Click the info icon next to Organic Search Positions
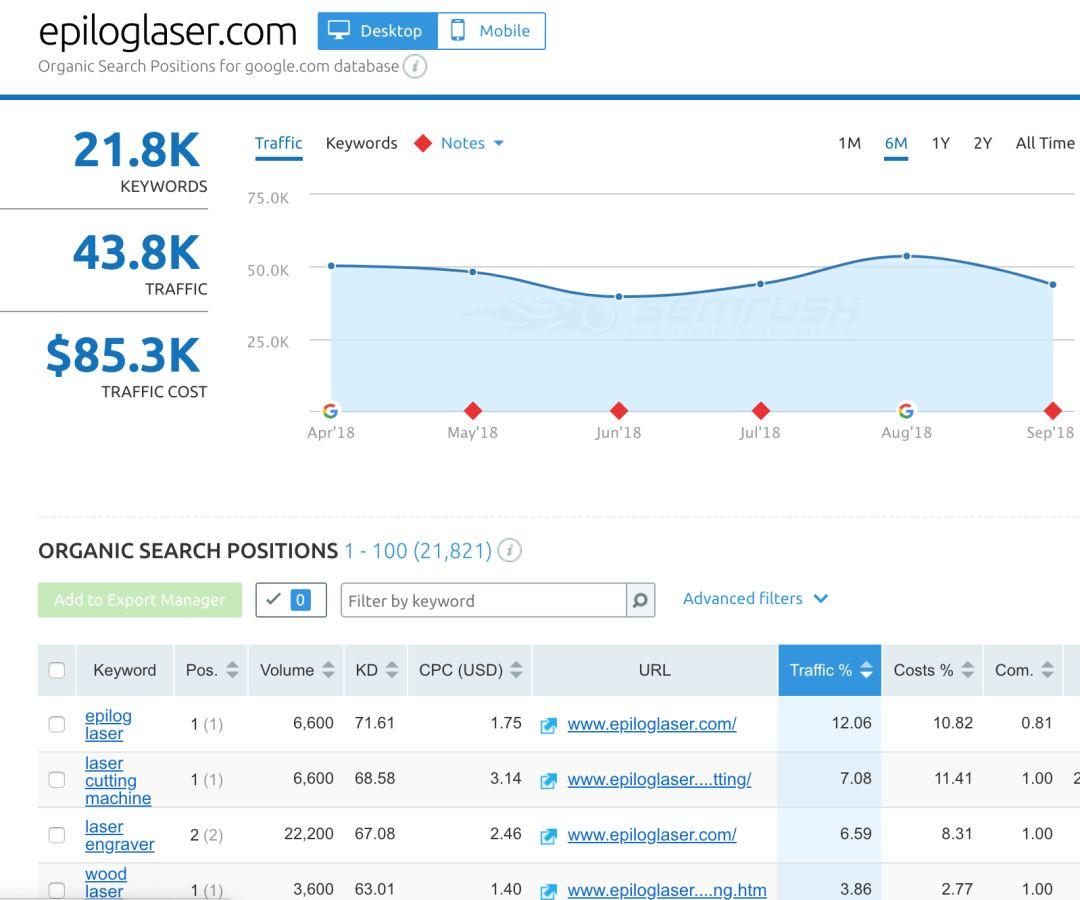Image resolution: width=1080 pixels, height=900 pixels. [510, 550]
